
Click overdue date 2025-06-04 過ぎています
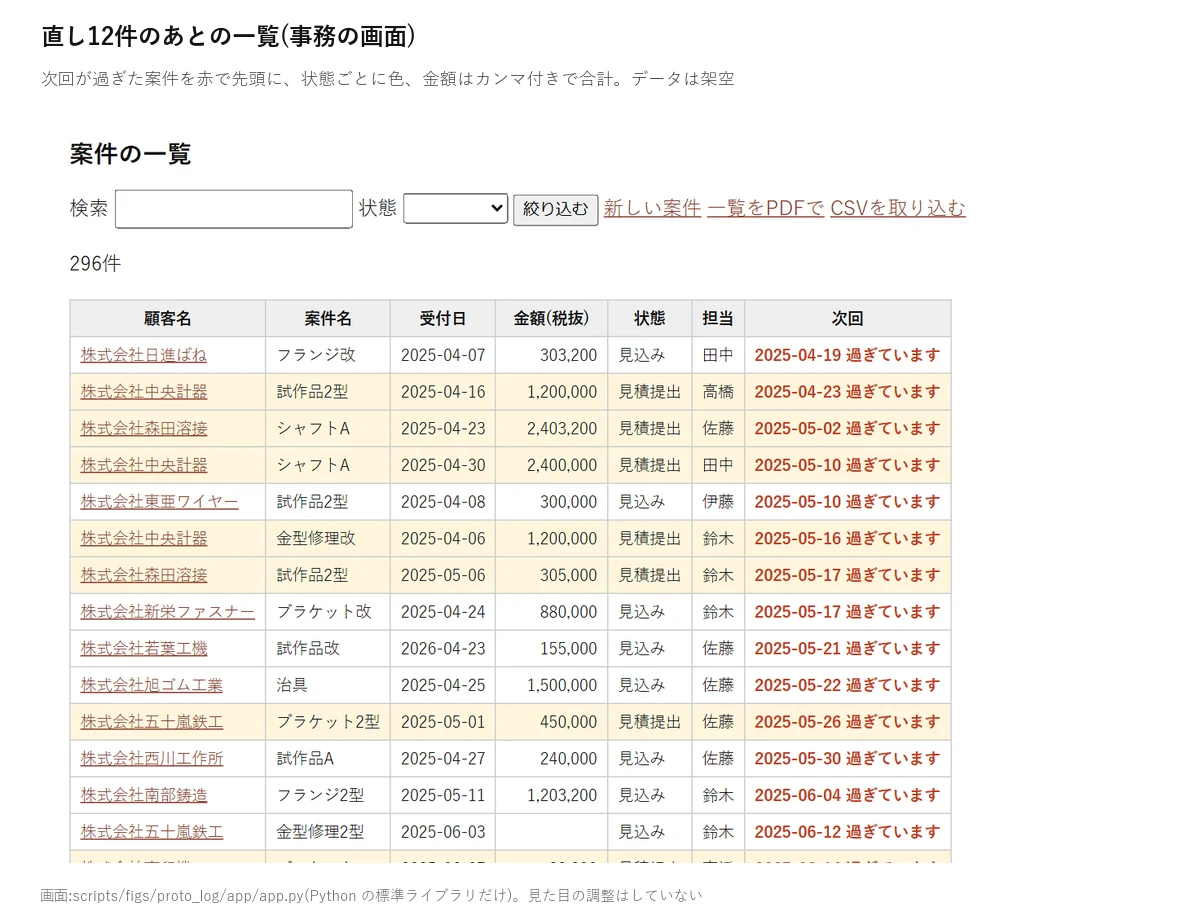[847, 795]
